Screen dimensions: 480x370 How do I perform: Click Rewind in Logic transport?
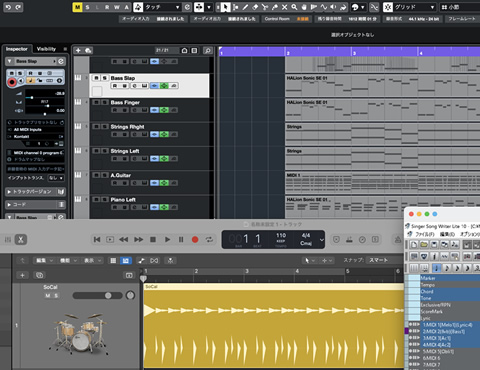coord(124,239)
